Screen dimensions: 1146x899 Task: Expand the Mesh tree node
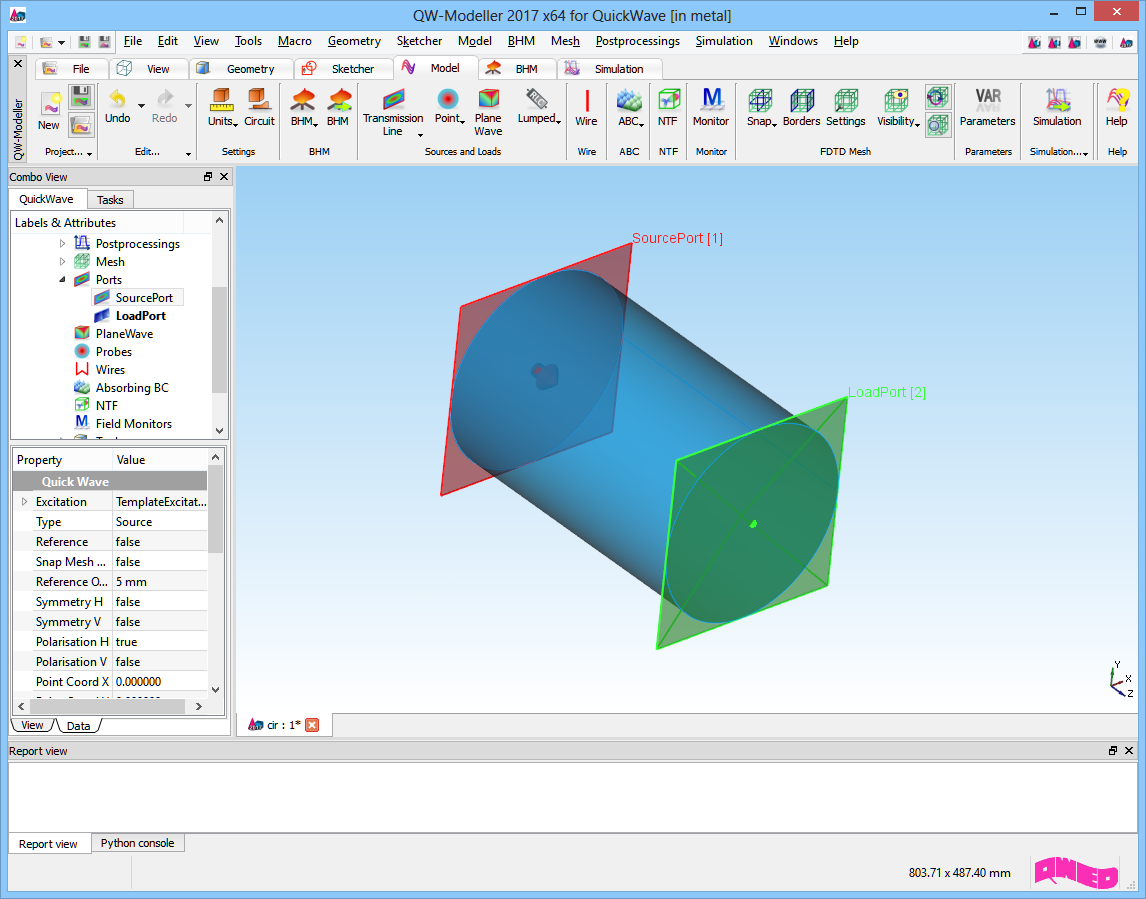[x=63, y=262]
